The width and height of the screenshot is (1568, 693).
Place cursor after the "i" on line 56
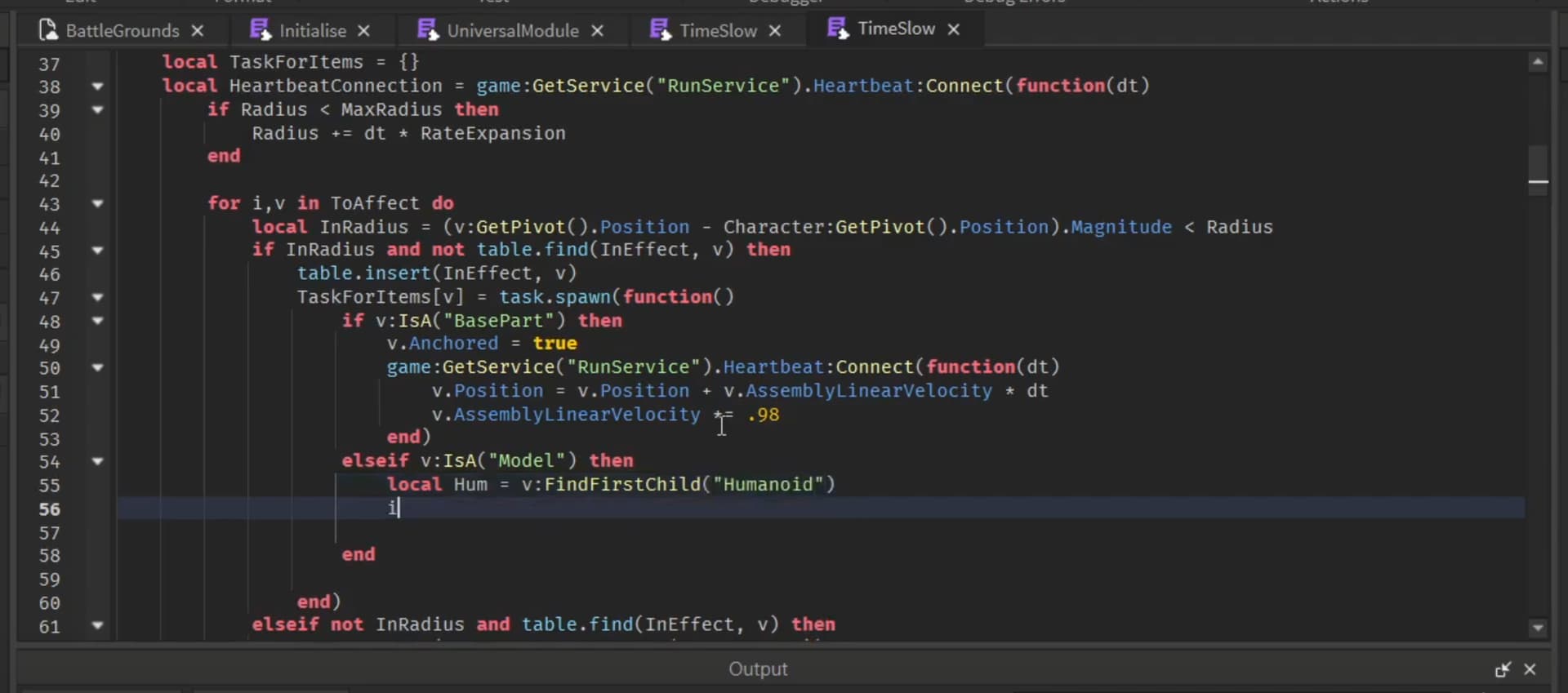pos(399,508)
